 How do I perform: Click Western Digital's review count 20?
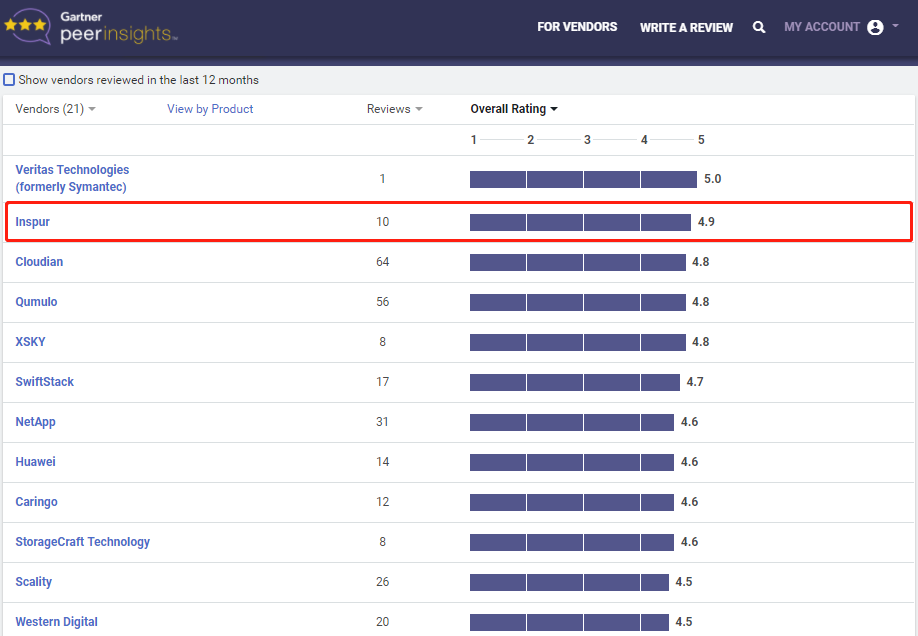click(x=382, y=622)
